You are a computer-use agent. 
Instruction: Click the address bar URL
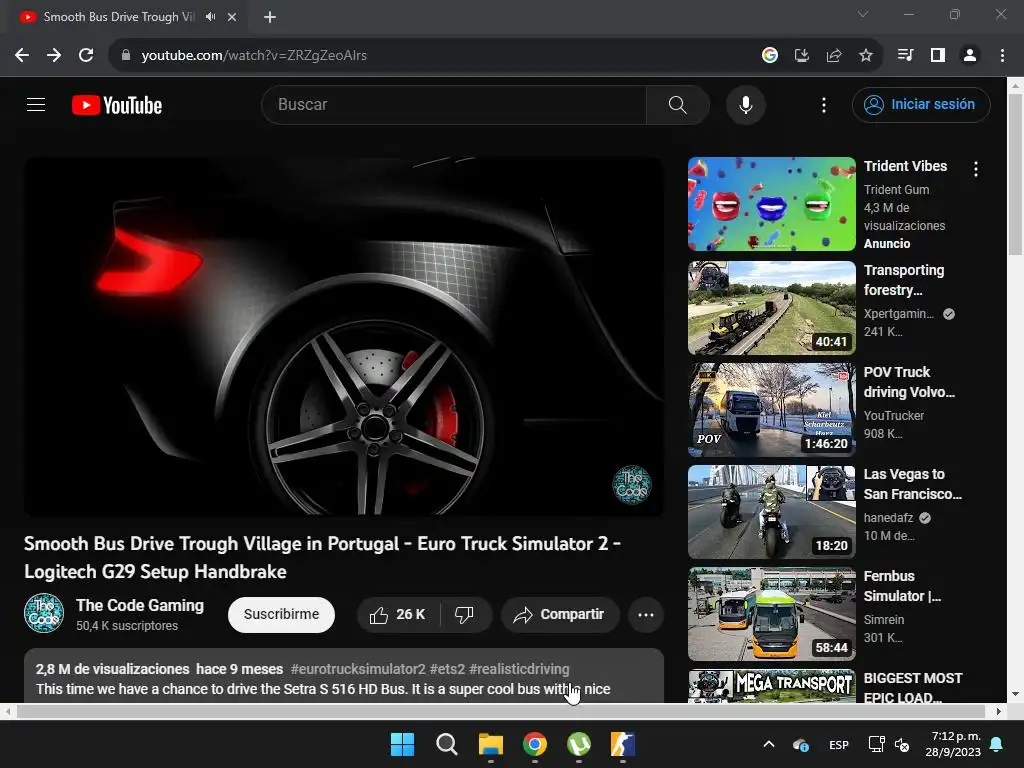click(x=254, y=56)
